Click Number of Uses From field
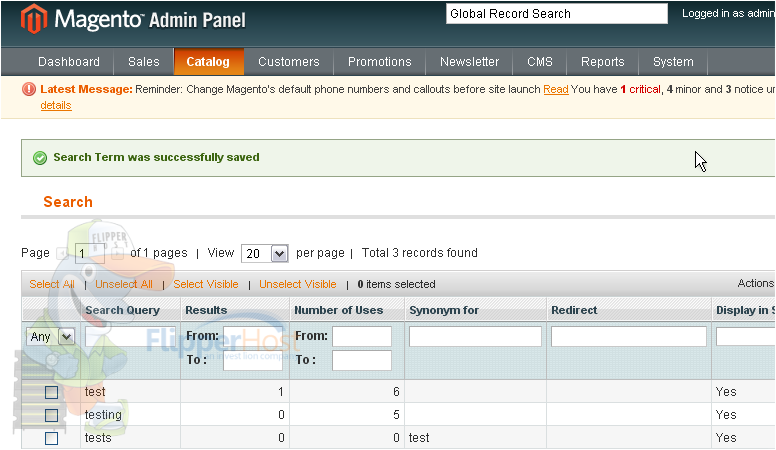The width and height of the screenshot is (776, 450). (362, 337)
